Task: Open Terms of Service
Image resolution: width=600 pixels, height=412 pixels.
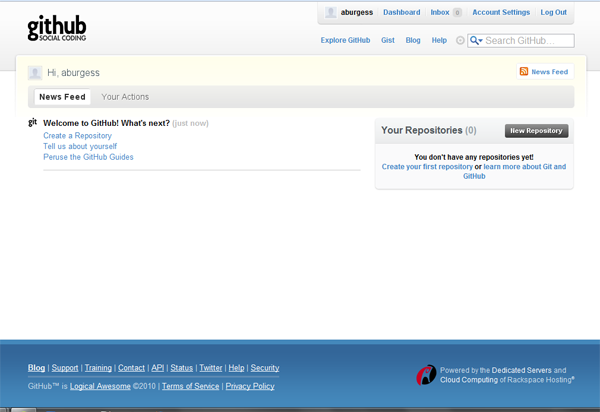Action: pos(191,386)
